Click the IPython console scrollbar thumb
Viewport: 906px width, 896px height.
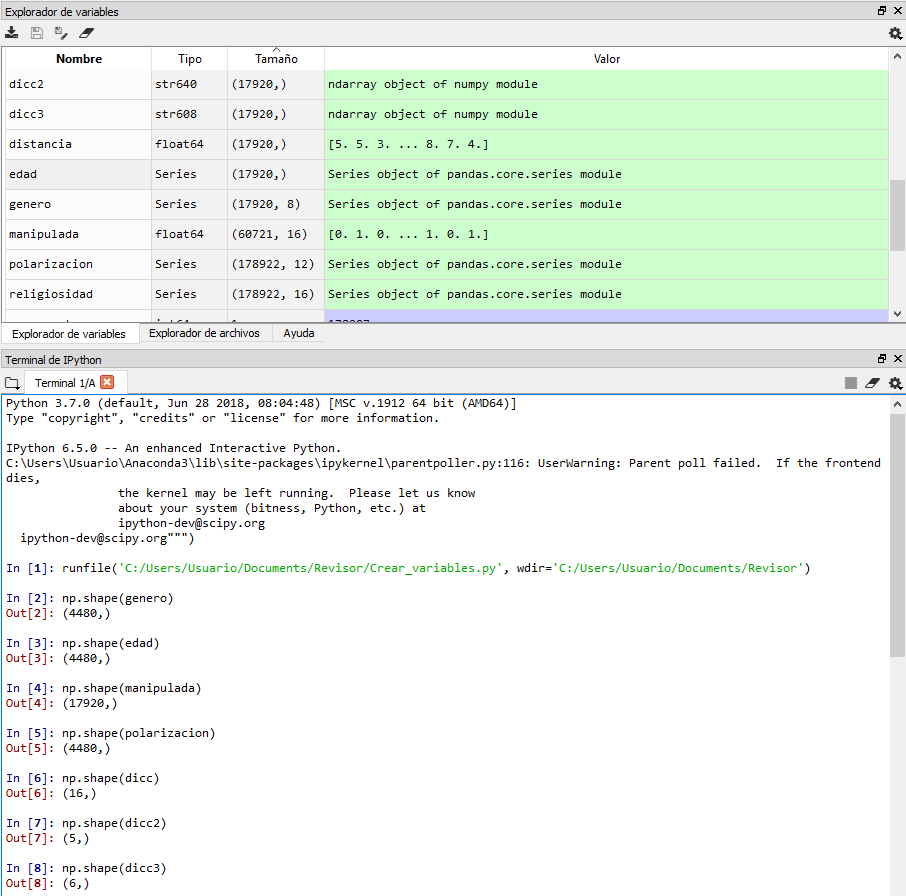tap(897, 535)
